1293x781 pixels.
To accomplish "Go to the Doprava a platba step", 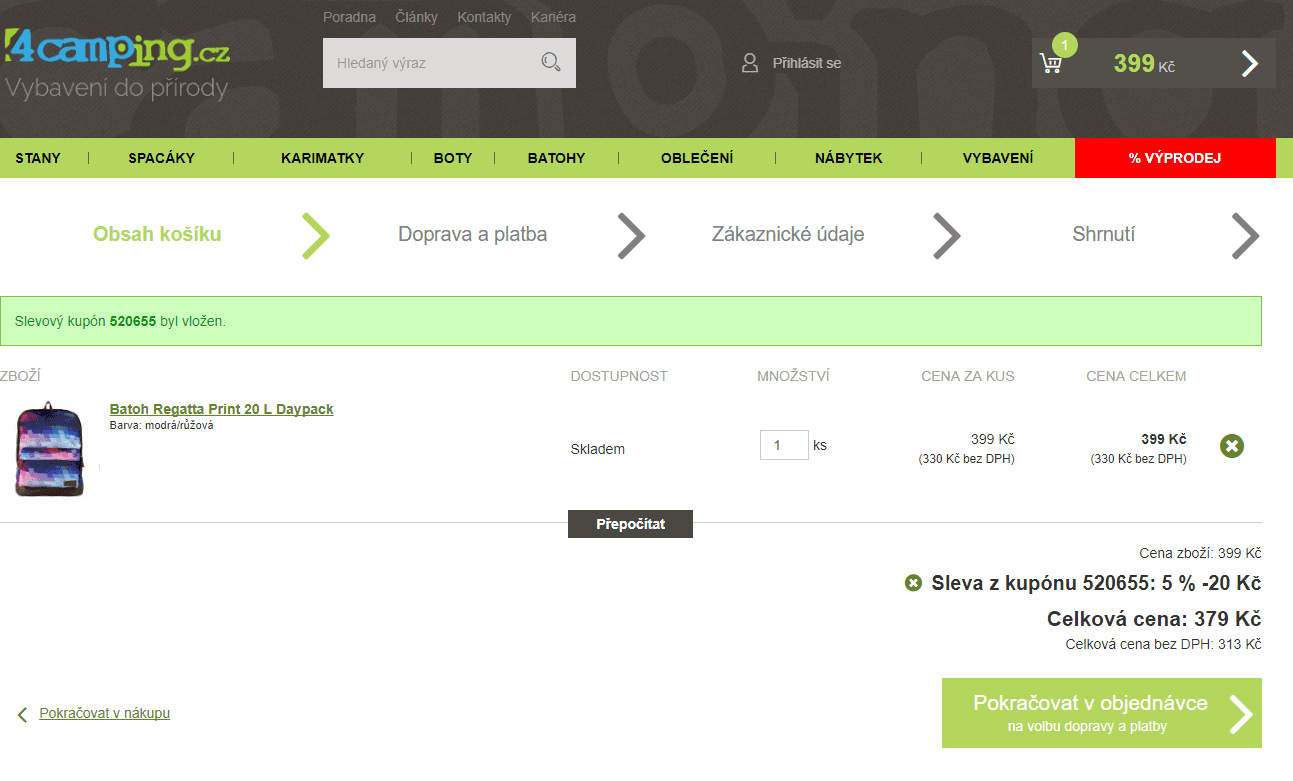I will (x=472, y=235).
